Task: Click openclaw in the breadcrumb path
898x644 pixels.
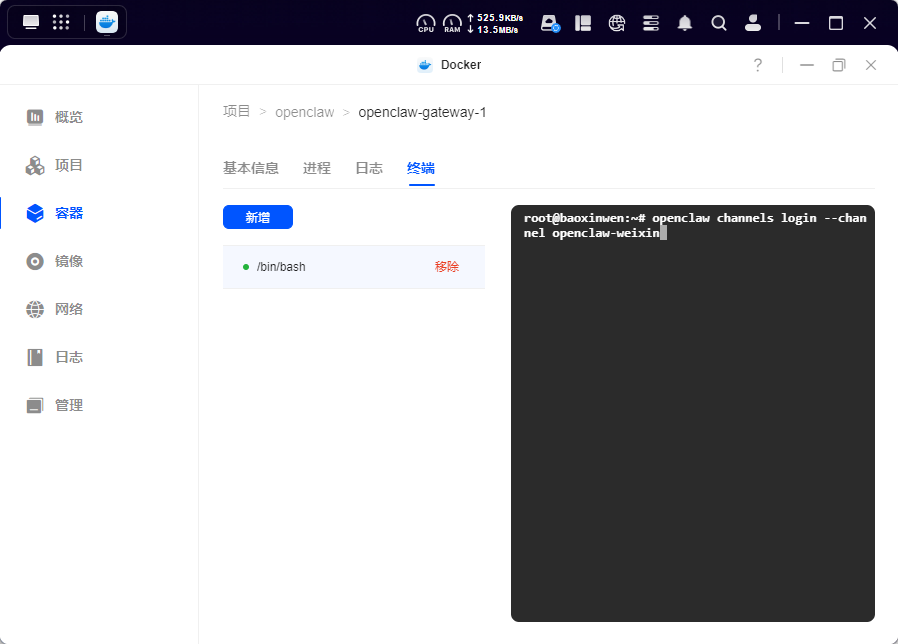Action: 305,111
